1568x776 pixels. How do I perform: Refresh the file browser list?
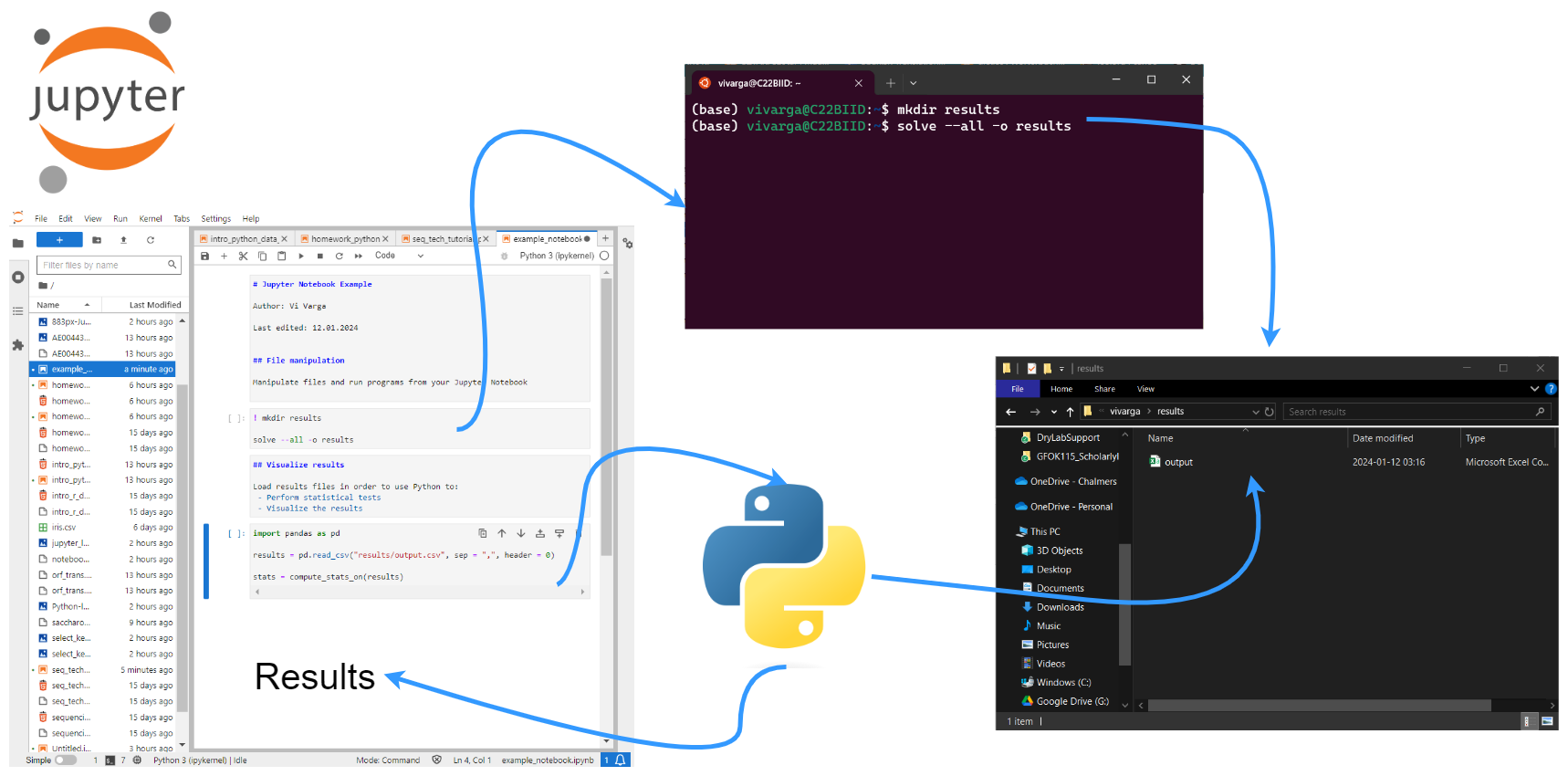151,240
